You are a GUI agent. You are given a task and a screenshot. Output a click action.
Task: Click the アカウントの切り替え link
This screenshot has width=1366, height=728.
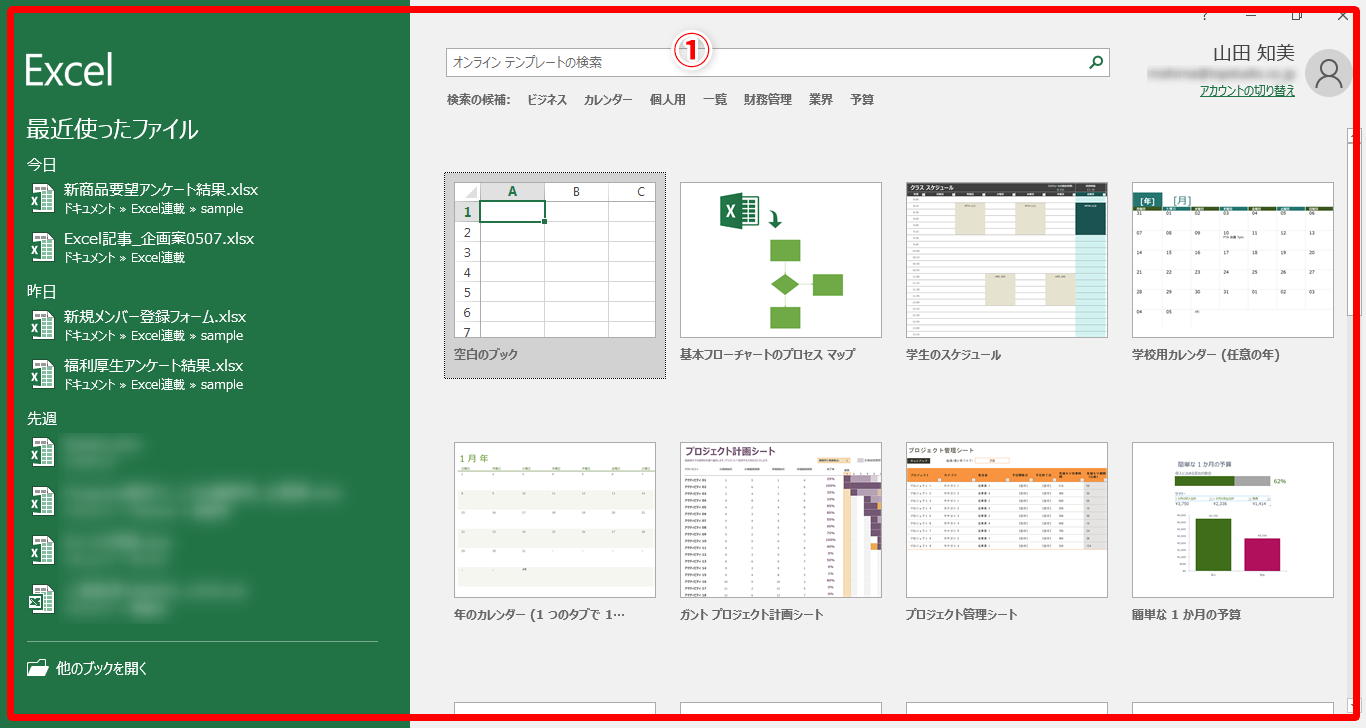click(1247, 91)
